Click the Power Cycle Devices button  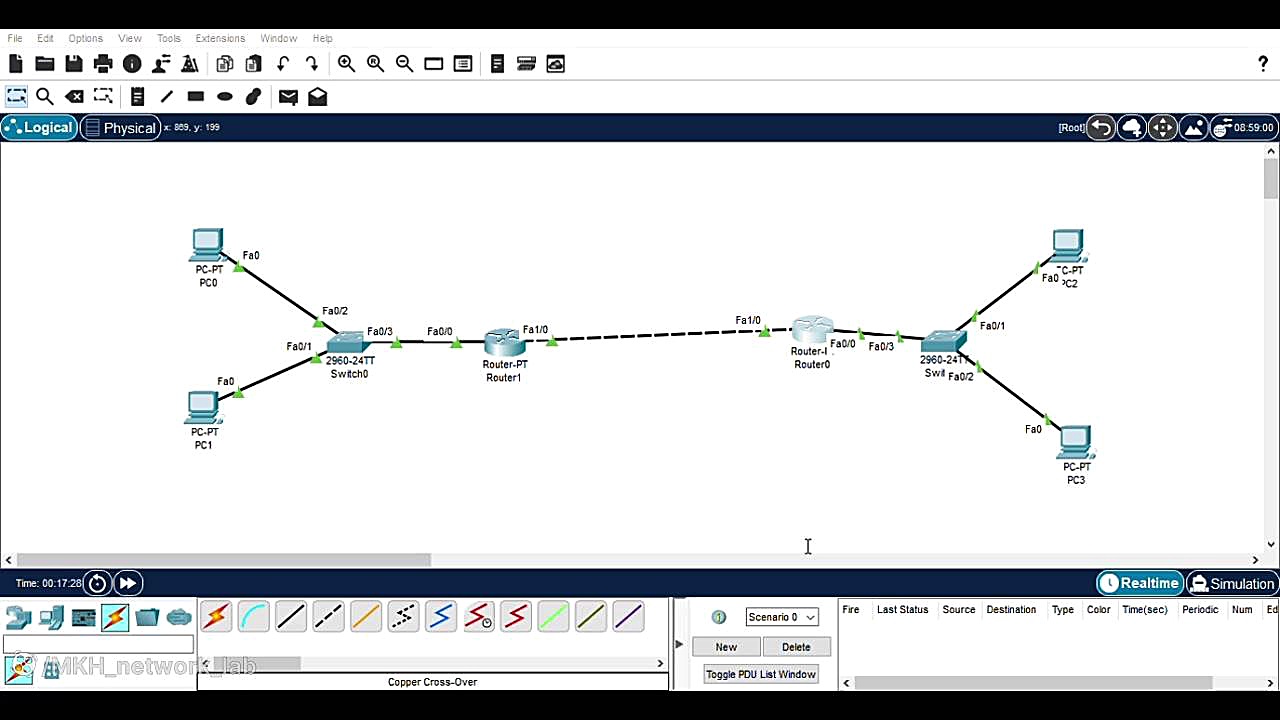coord(97,583)
